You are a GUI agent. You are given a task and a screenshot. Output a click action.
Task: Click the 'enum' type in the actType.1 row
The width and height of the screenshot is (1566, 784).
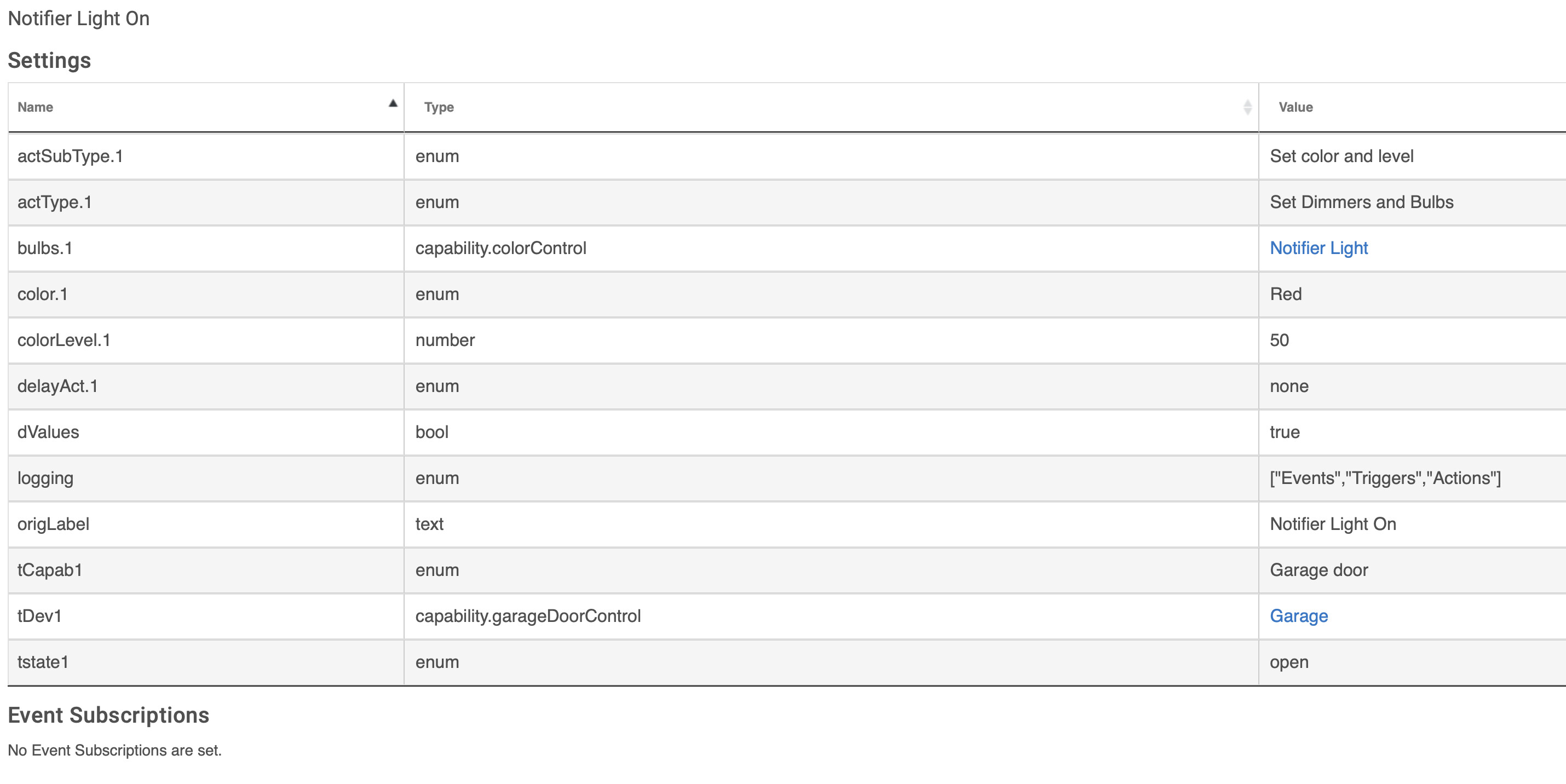click(437, 203)
